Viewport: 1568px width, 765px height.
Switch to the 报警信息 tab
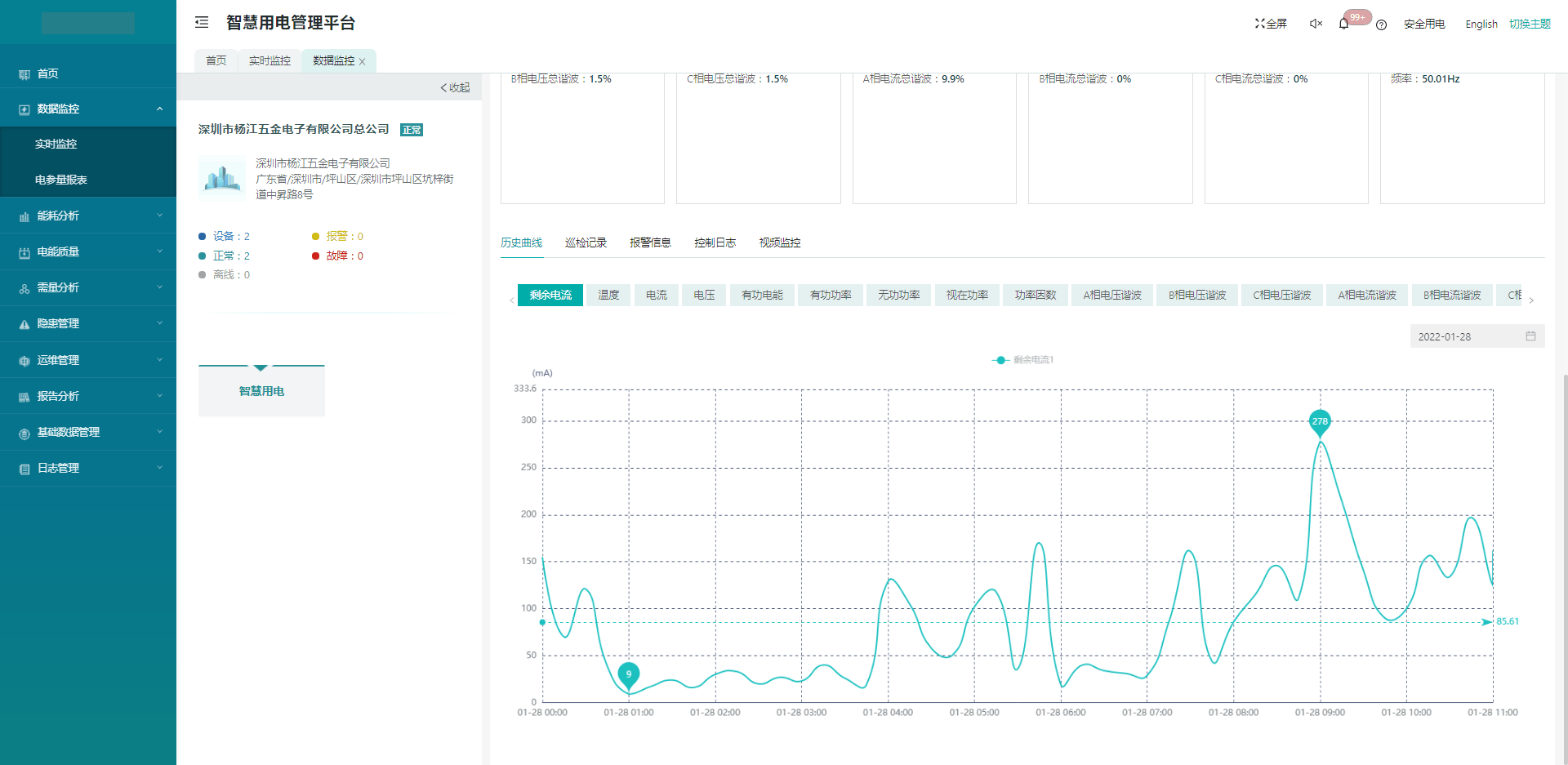click(x=650, y=242)
